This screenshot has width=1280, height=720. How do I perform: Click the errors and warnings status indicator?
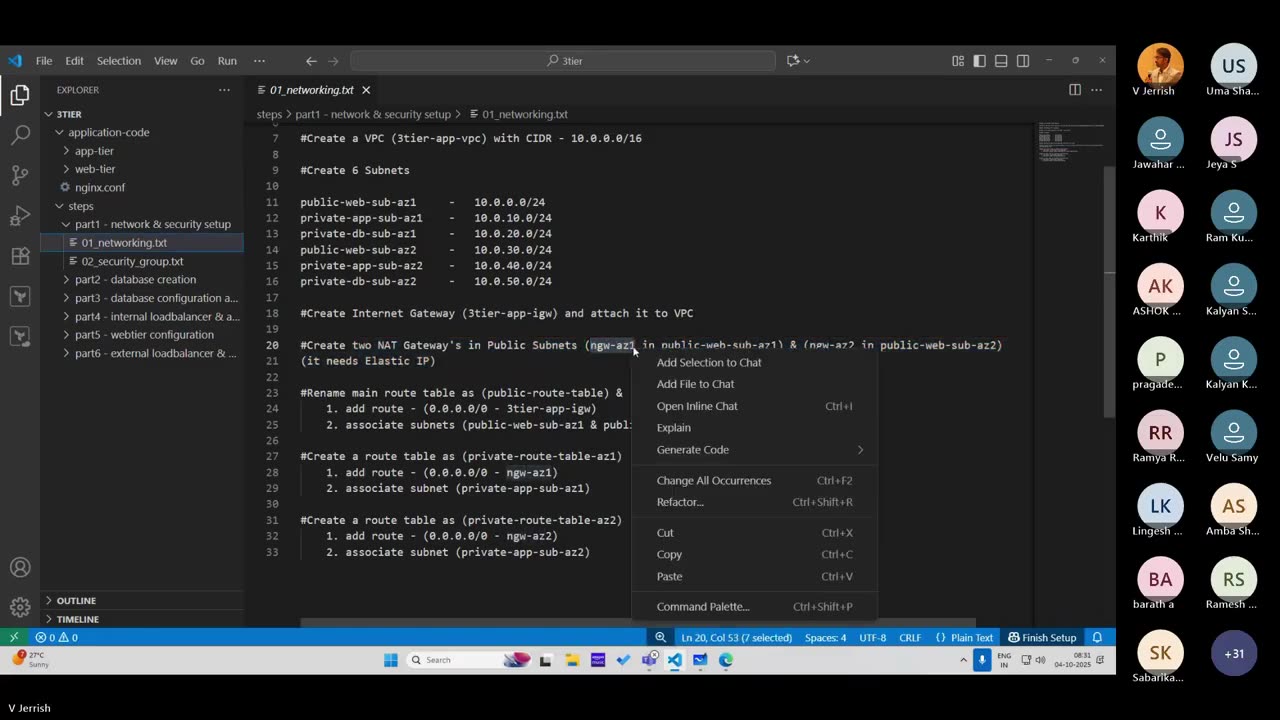(57, 637)
